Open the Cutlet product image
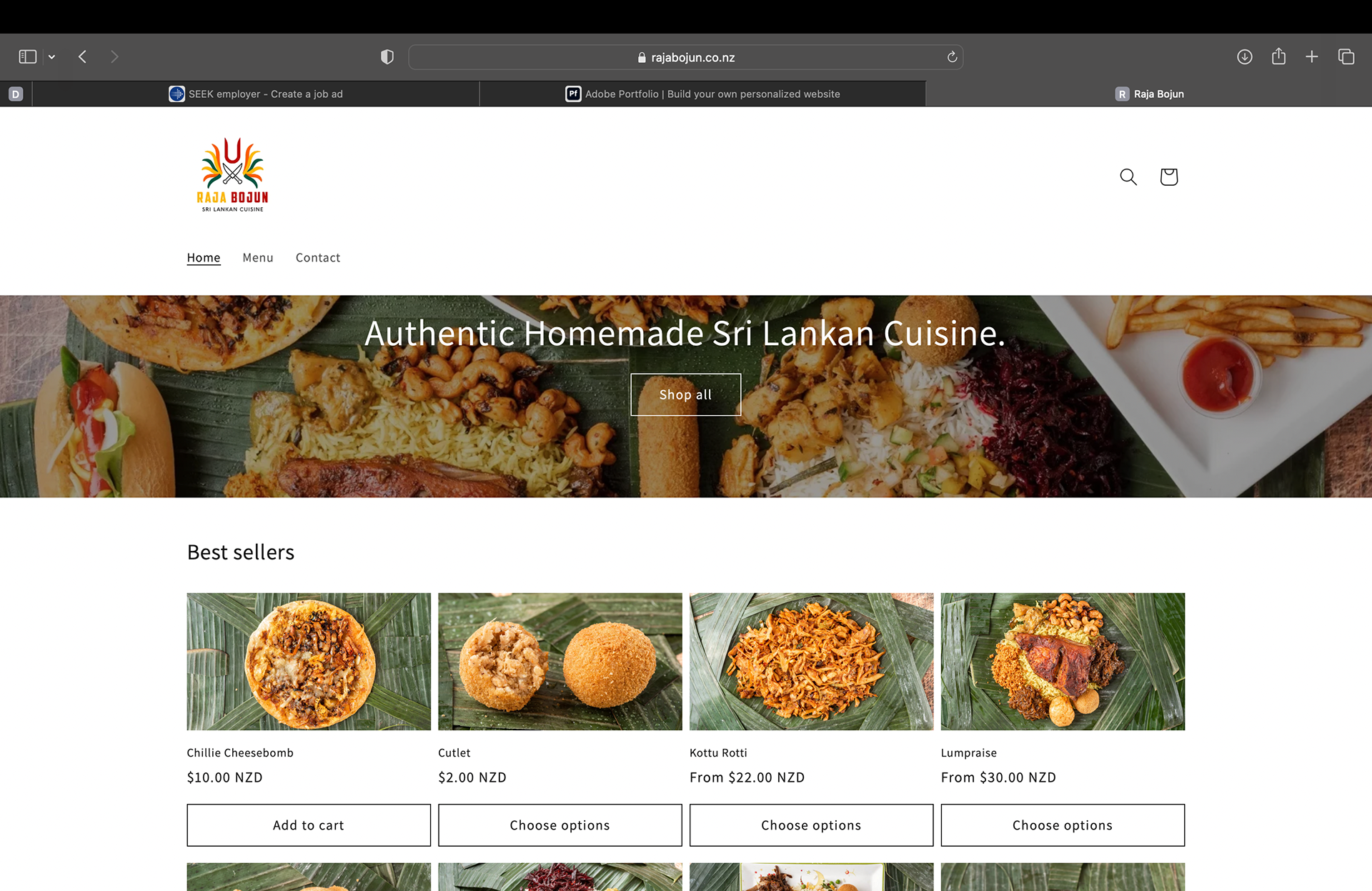The width and height of the screenshot is (1372, 891). (x=560, y=661)
